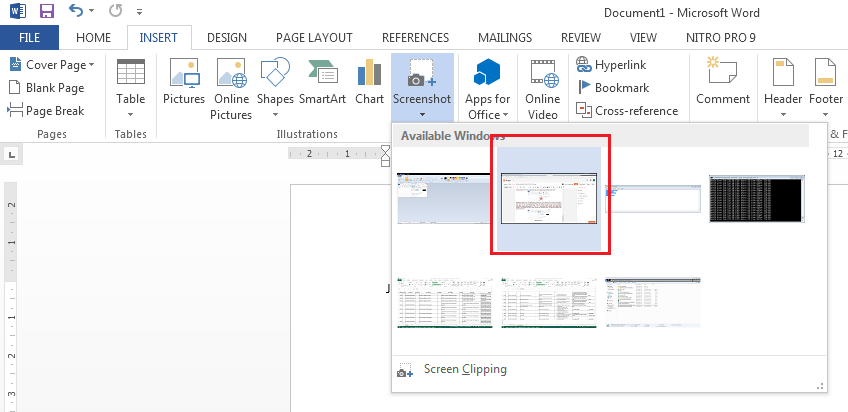Click Screen Clipping option
This screenshot has width=848, height=412.
point(464,370)
